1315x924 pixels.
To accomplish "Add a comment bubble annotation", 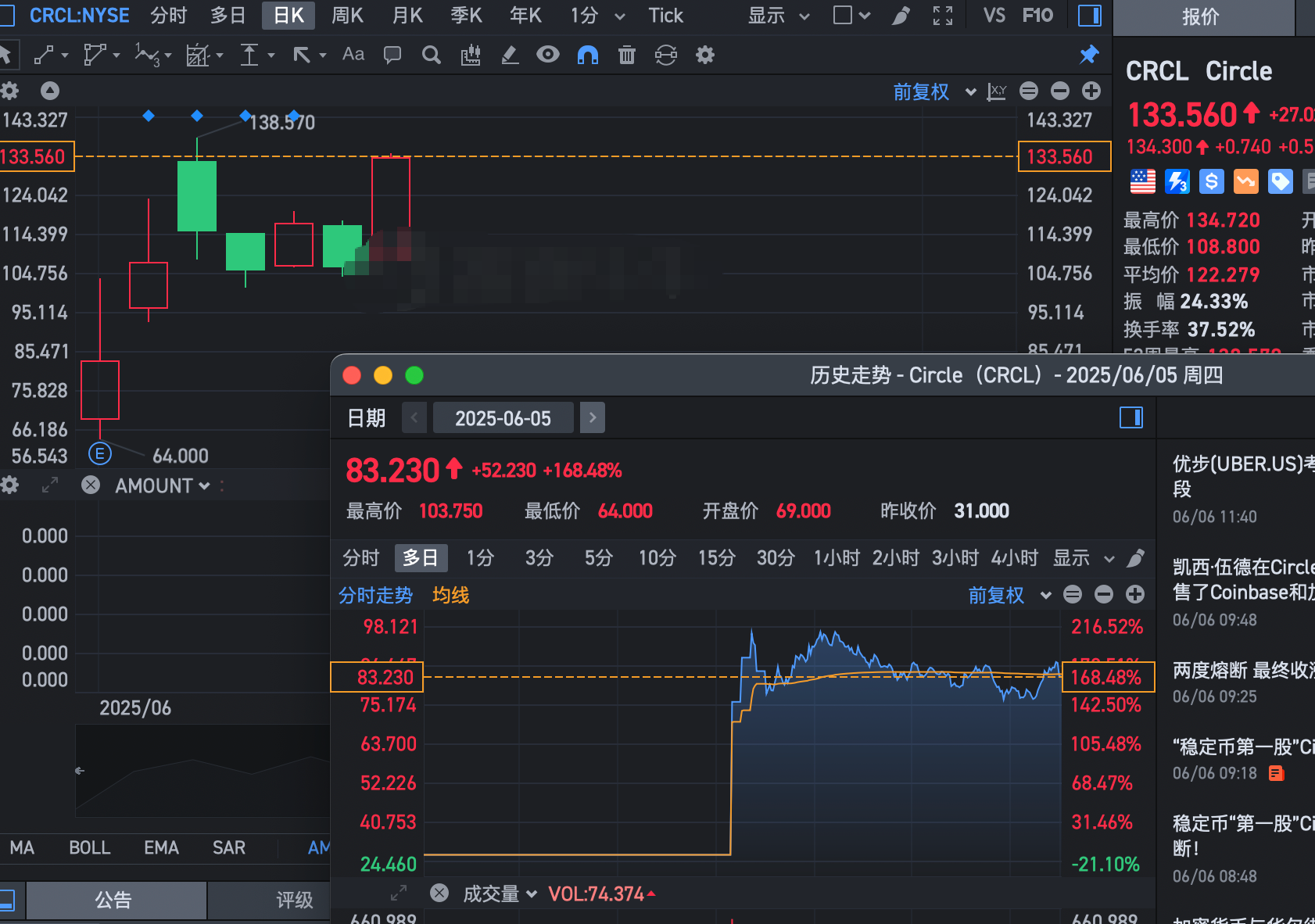I will [392, 55].
